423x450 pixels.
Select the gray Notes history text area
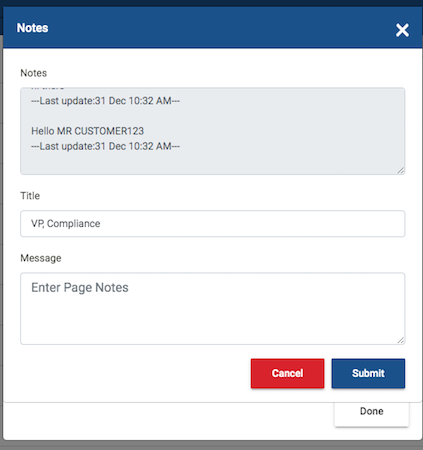coord(213,131)
